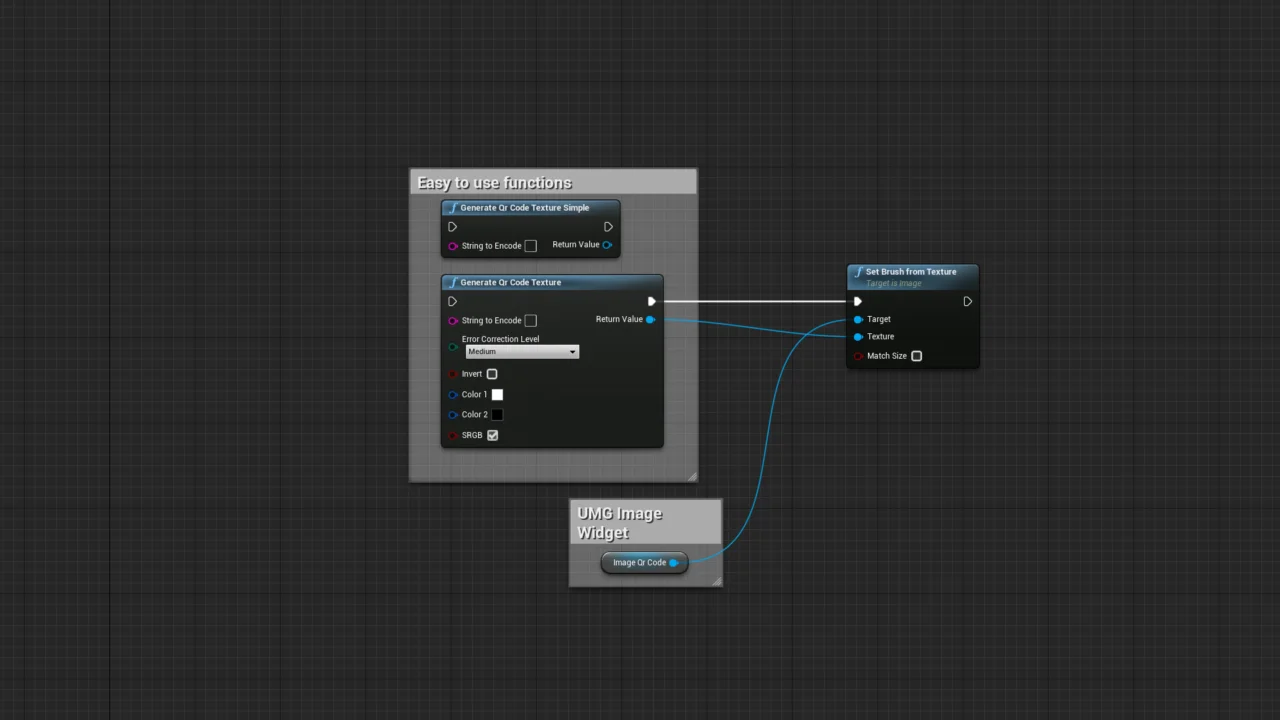The image size is (1280, 720).
Task: Click the SRGB boolean input pin
Action: click(x=453, y=436)
